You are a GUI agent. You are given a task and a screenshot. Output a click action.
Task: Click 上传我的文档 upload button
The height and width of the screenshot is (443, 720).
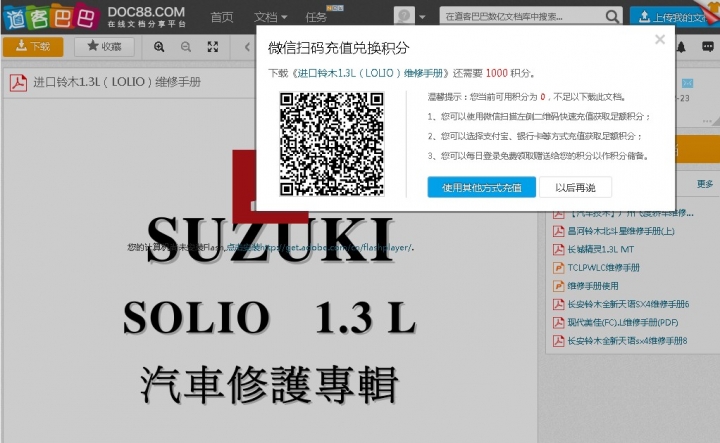[x=674, y=17]
